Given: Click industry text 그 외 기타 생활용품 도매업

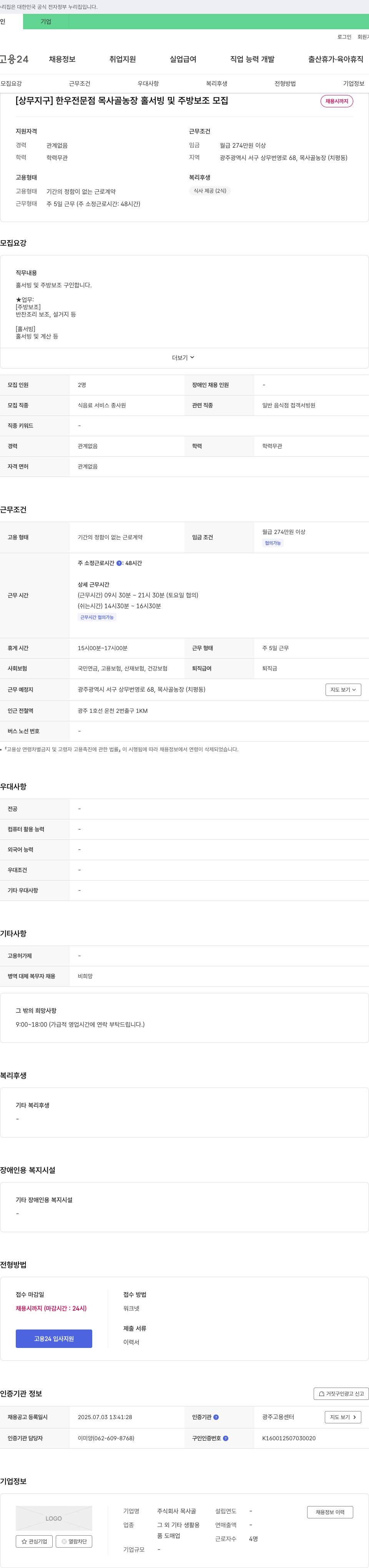Looking at the screenshot, I should pyautogui.click(x=179, y=1530).
